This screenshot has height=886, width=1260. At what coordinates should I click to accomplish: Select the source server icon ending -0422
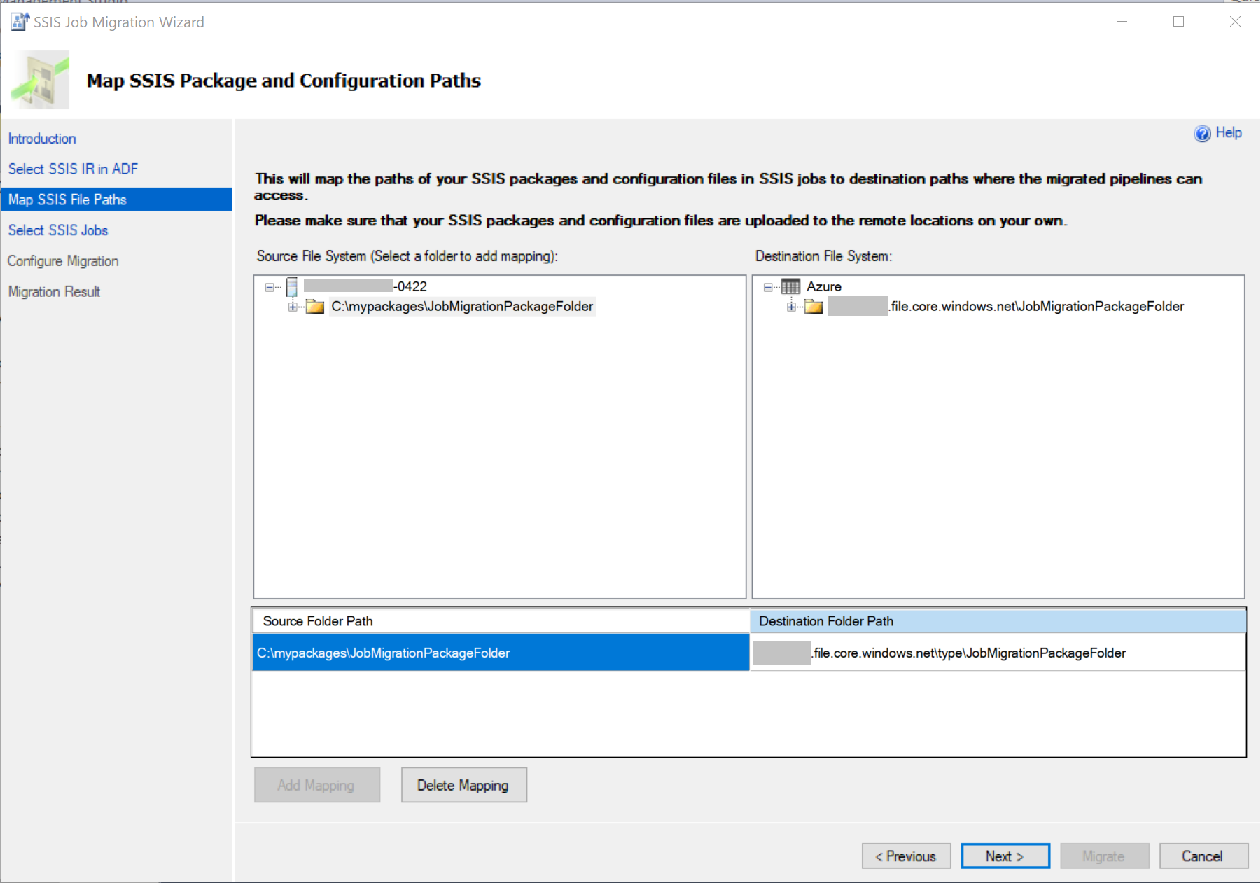(x=293, y=287)
